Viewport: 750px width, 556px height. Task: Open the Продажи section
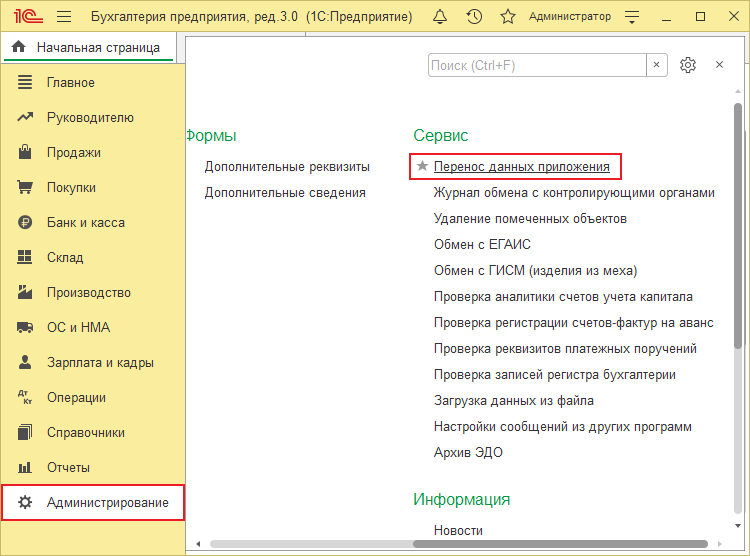coord(74,153)
